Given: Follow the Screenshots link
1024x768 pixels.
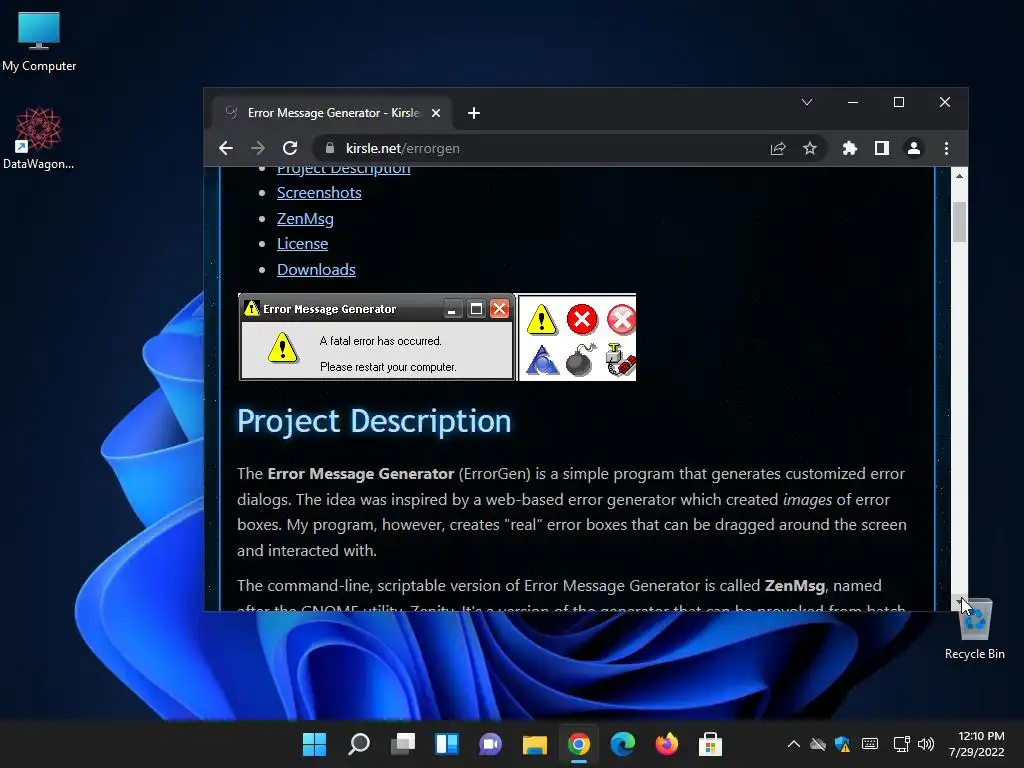Looking at the screenshot, I should coord(319,193).
